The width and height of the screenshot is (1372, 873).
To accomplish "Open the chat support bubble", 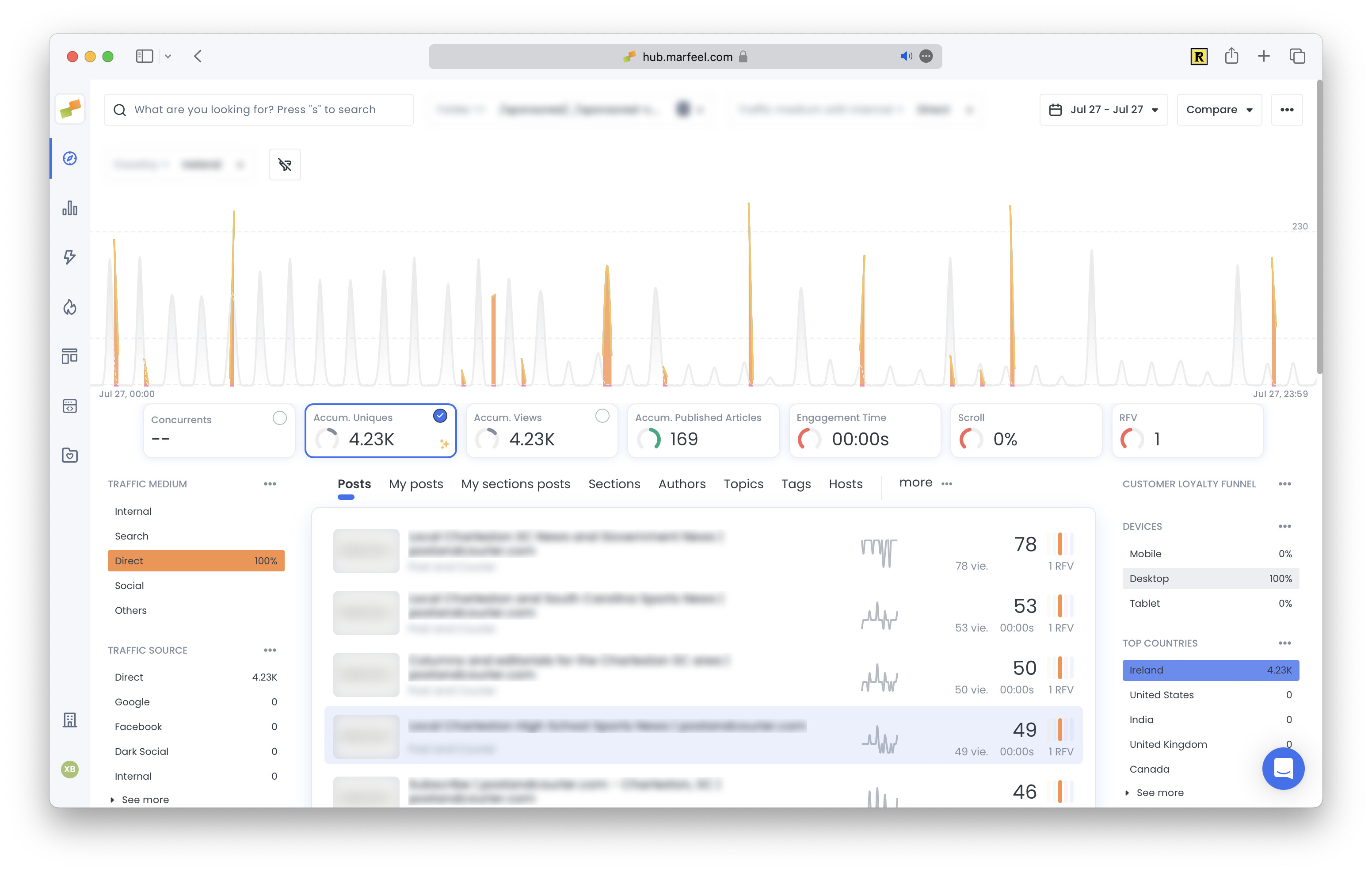I will [1283, 769].
